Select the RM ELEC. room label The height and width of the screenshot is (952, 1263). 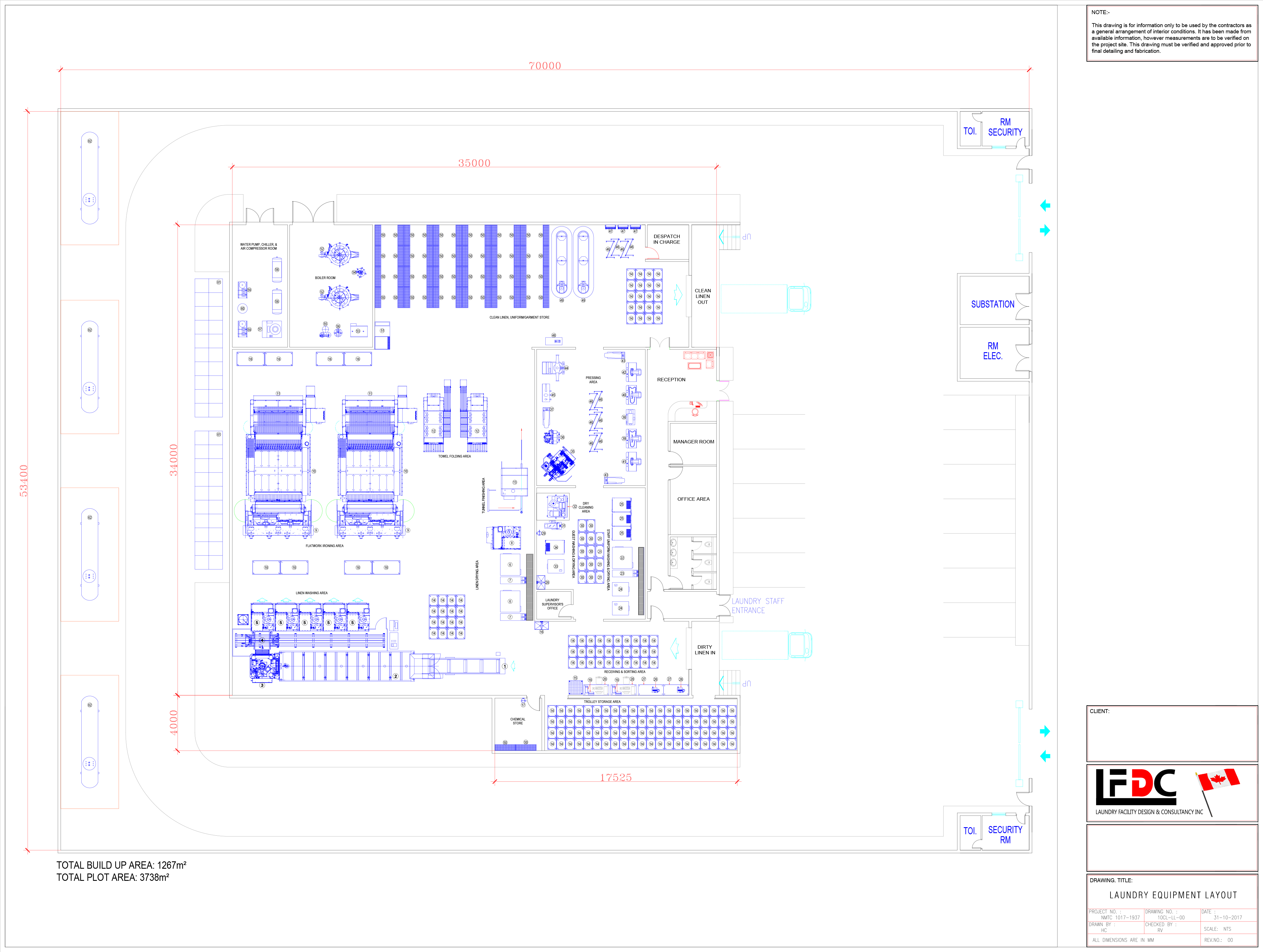(x=992, y=351)
